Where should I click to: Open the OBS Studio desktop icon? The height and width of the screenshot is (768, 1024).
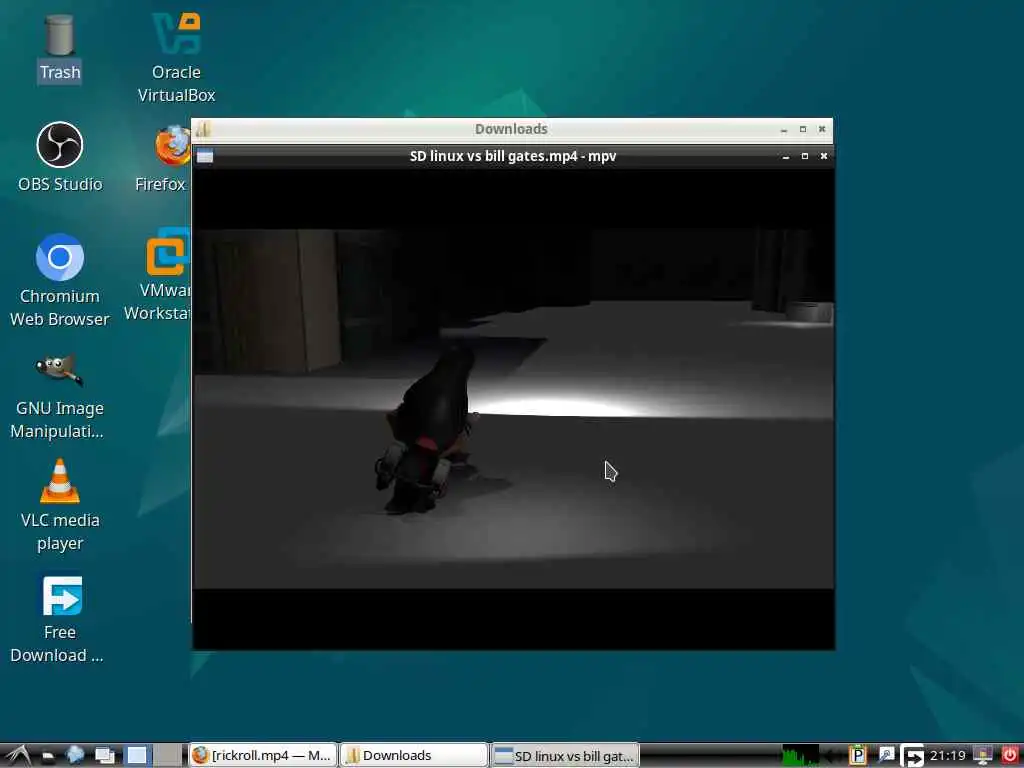(59, 157)
